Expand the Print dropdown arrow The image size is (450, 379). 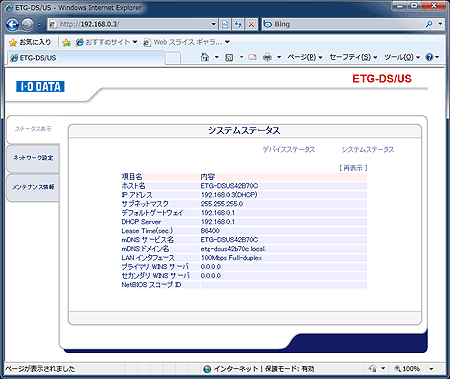pos(279,57)
